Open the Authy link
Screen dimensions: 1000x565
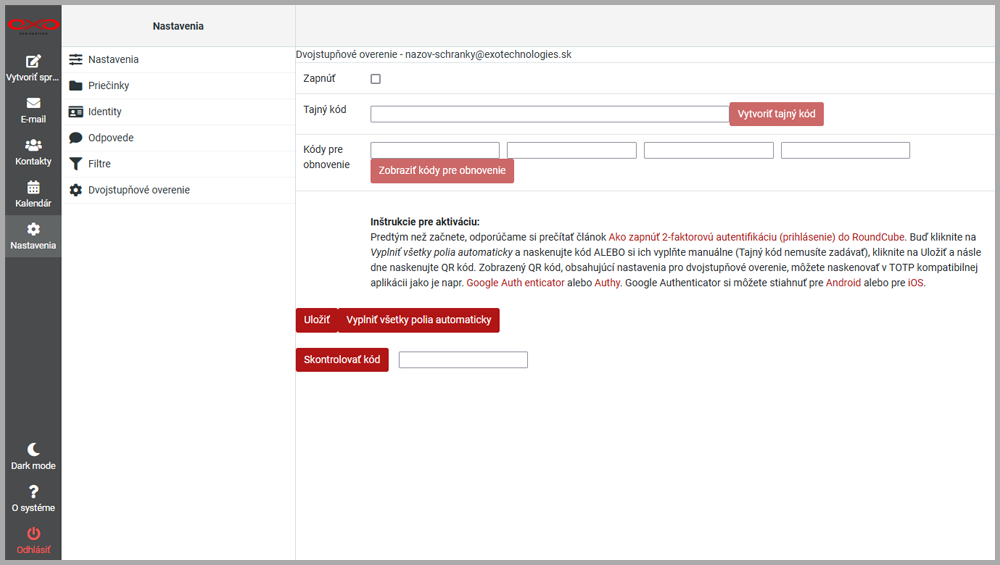click(607, 283)
